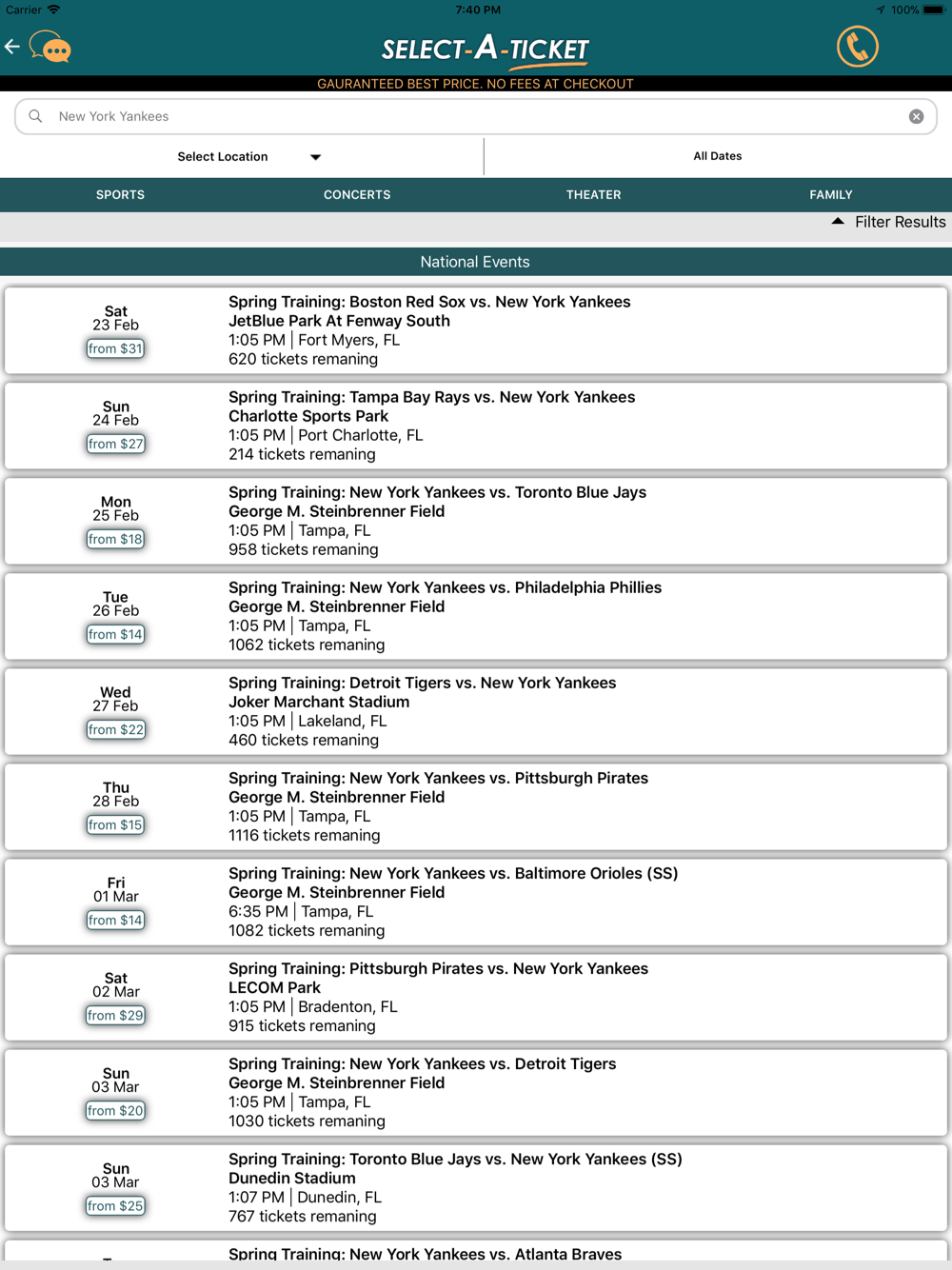The width and height of the screenshot is (952, 1270).
Task: Tap the 'from $20' price button
Action: coord(115,1110)
